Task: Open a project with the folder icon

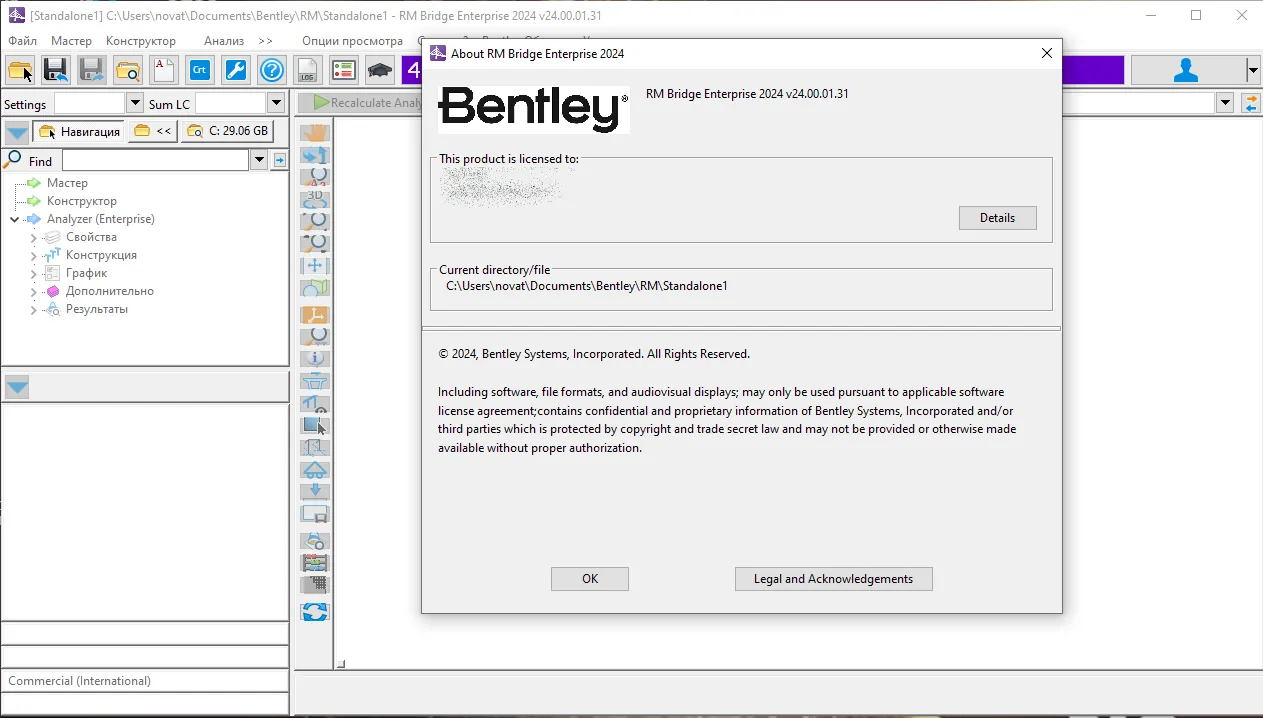Action: [20, 70]
